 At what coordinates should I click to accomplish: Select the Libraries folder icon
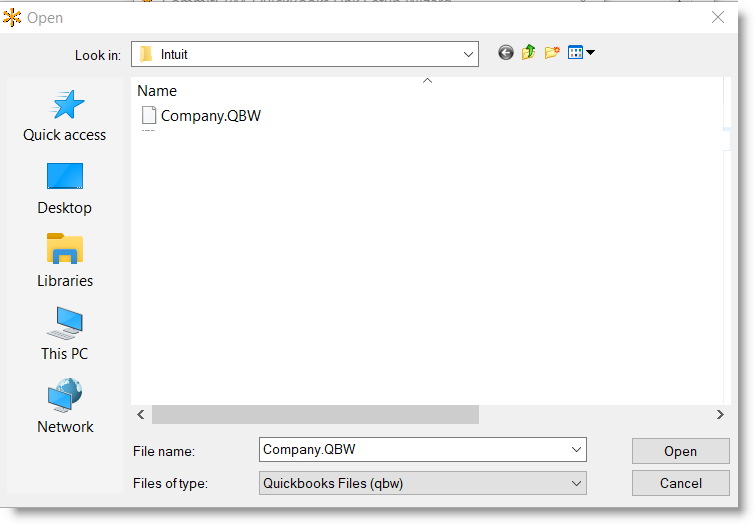tap(65, 249)
